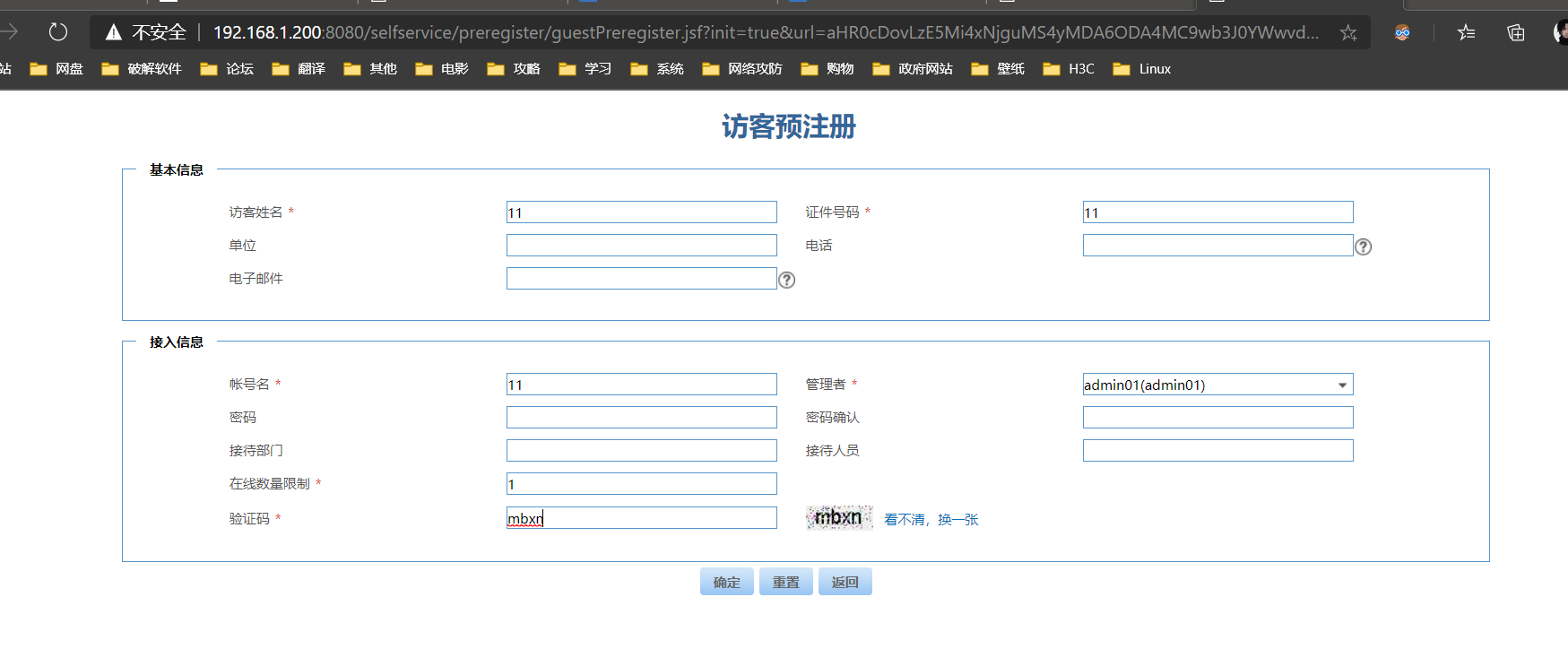The height and width of the screenshot is (649, 1568).
Task: Click the 接入信息 section title
Action: coord(177,342)
